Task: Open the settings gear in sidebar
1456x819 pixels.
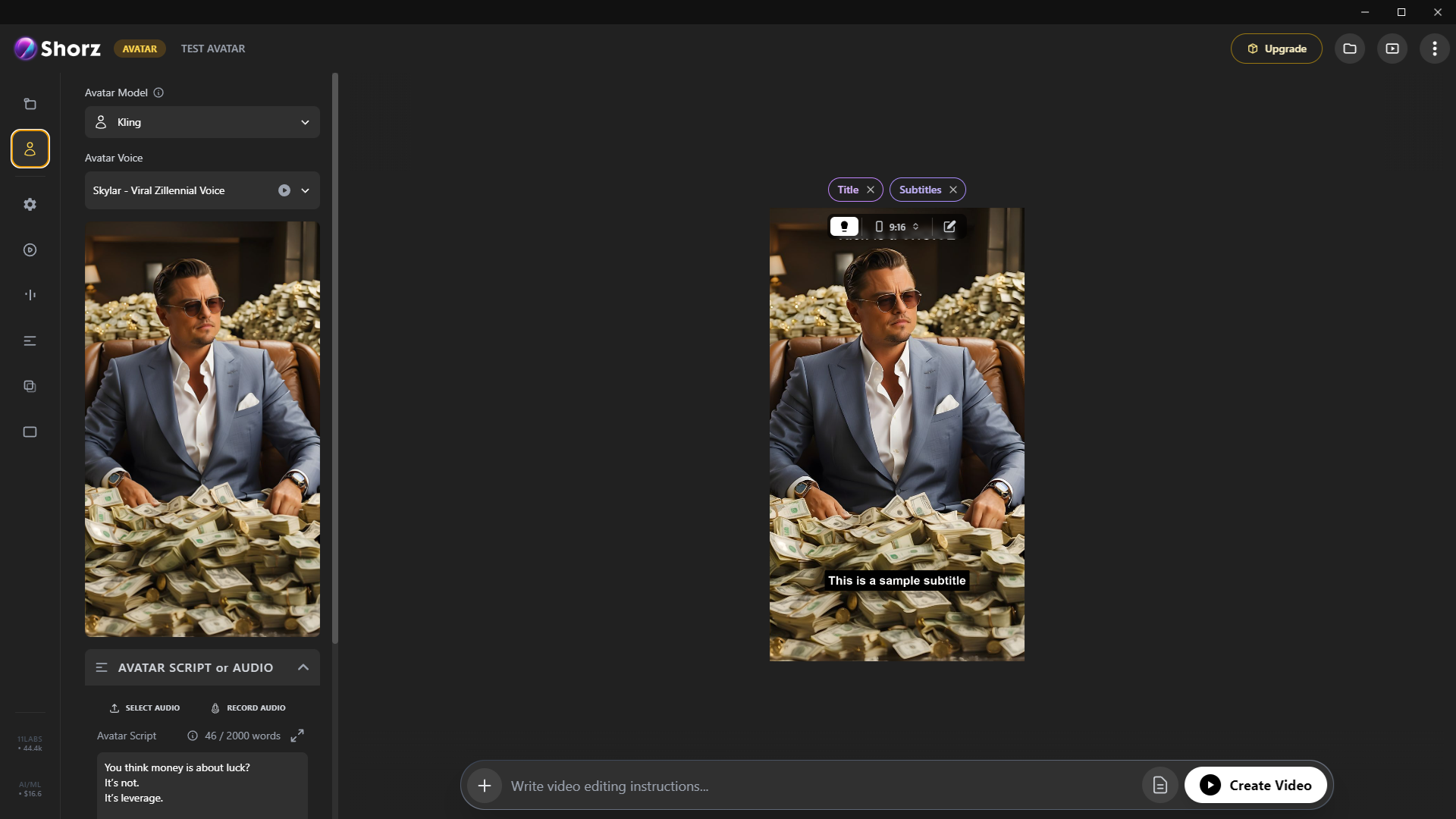Action: click(x=30, y=205)
